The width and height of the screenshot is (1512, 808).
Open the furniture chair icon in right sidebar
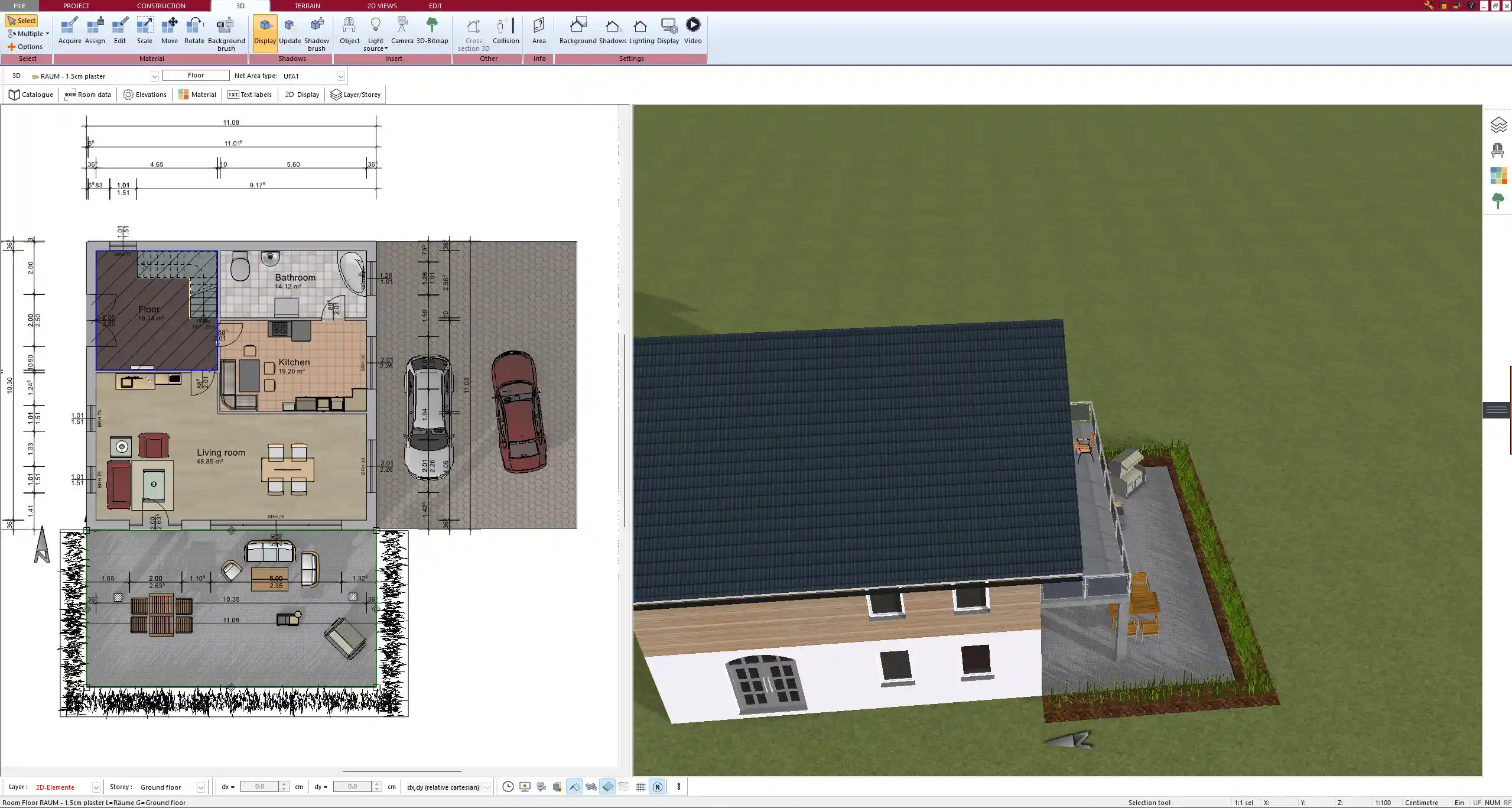1497,150
